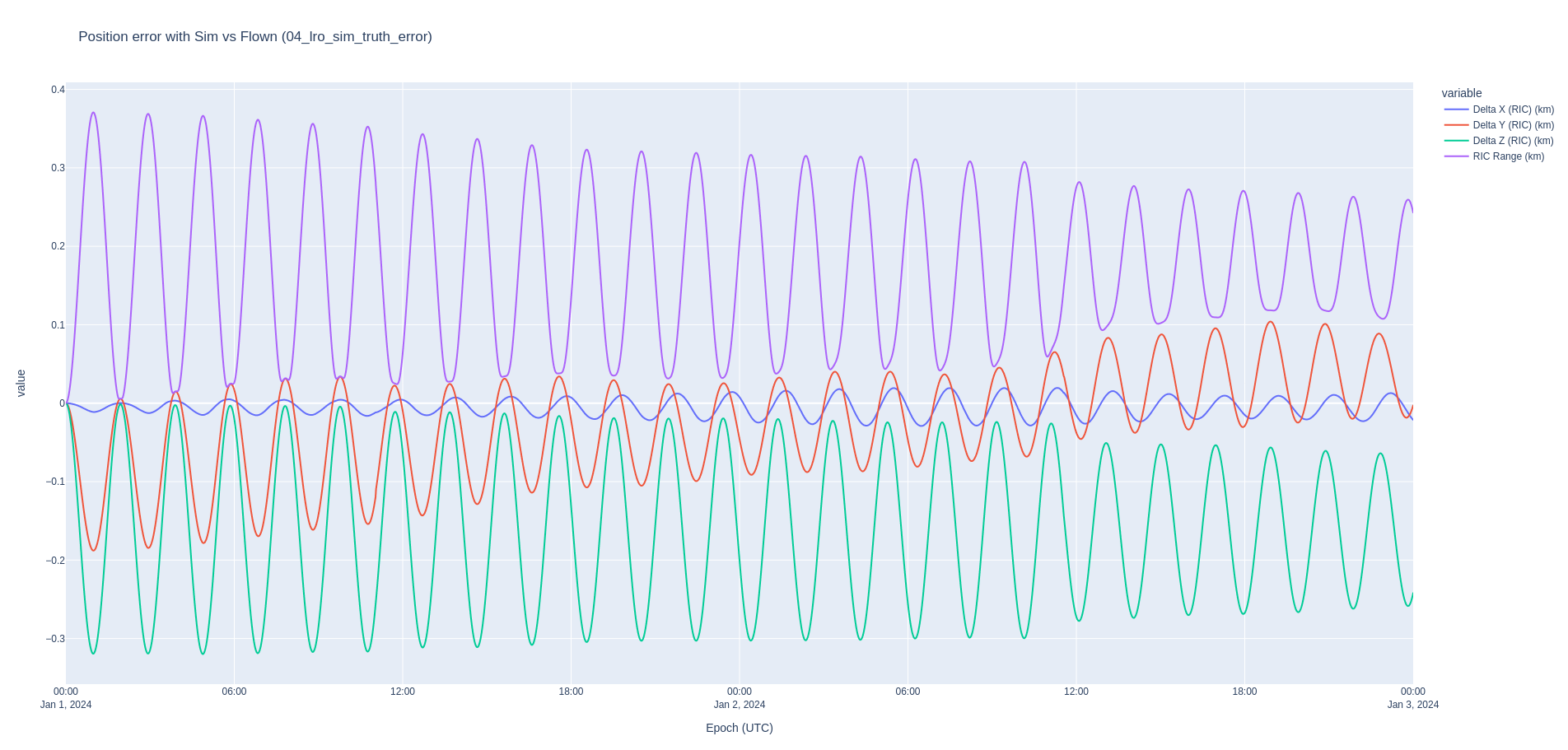Click the y-axis tick label 0.2

coord(58,246)
